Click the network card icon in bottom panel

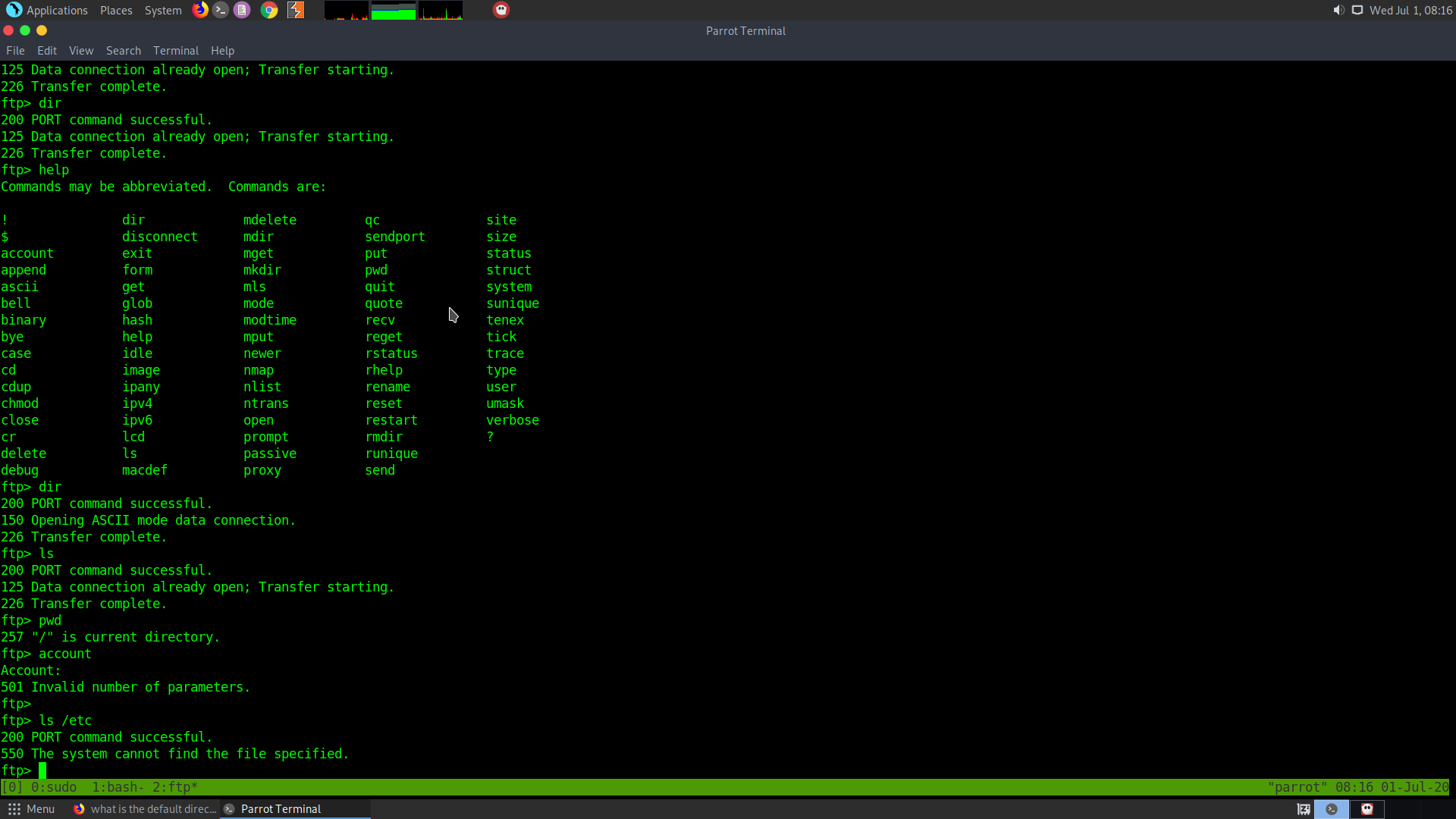tap(1304, 809)
